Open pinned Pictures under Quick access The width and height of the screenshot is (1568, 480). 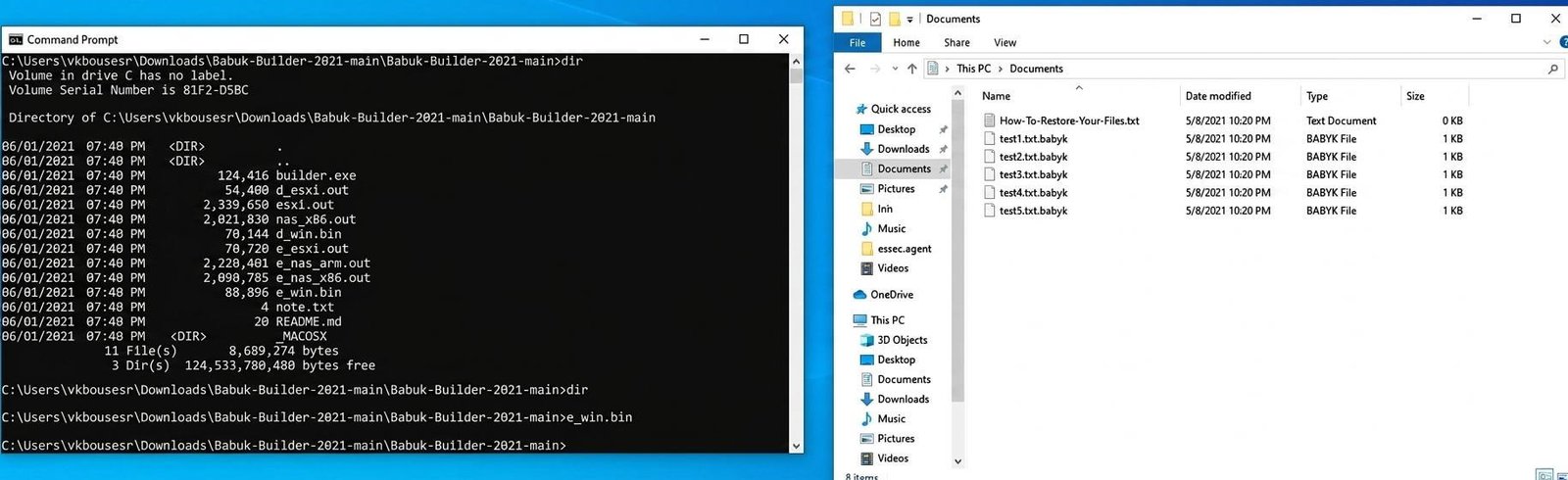click(896, 188)
